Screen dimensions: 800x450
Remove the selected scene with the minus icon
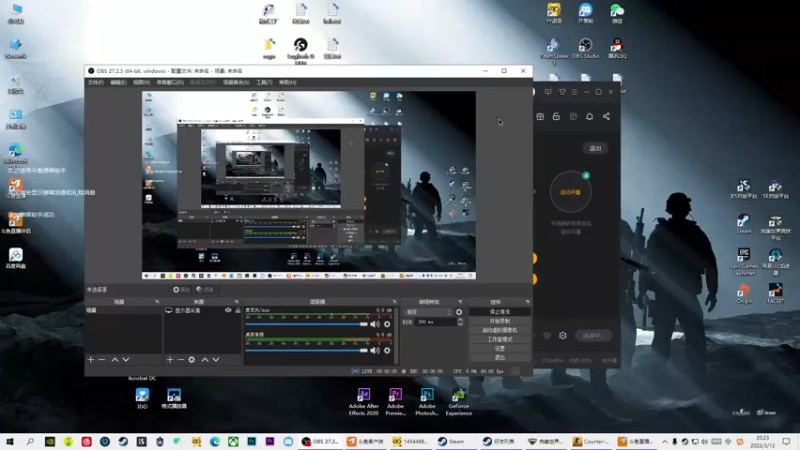[102, 360]
